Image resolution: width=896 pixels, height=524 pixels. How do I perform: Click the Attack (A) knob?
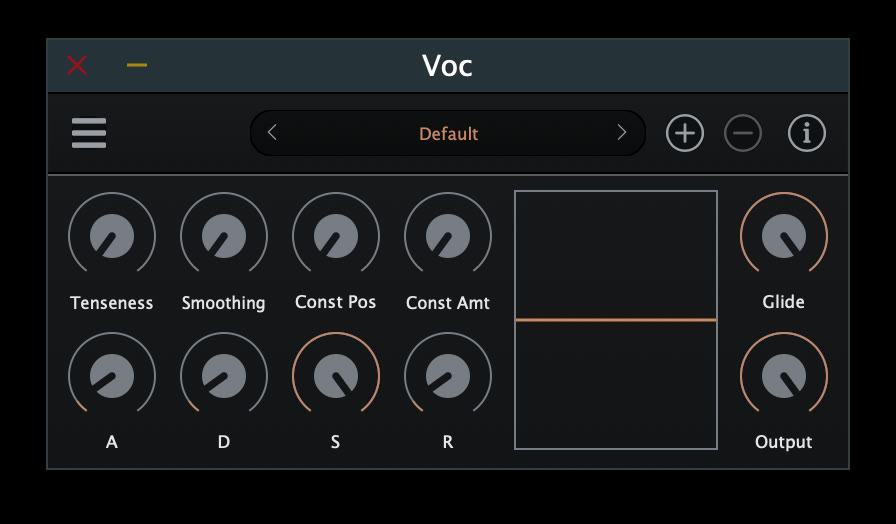click(x=112, y=376)
